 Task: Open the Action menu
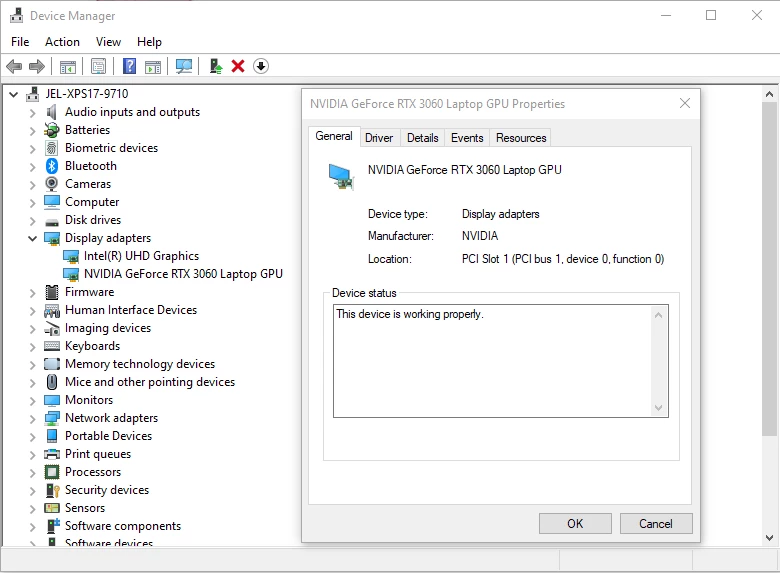62,42
